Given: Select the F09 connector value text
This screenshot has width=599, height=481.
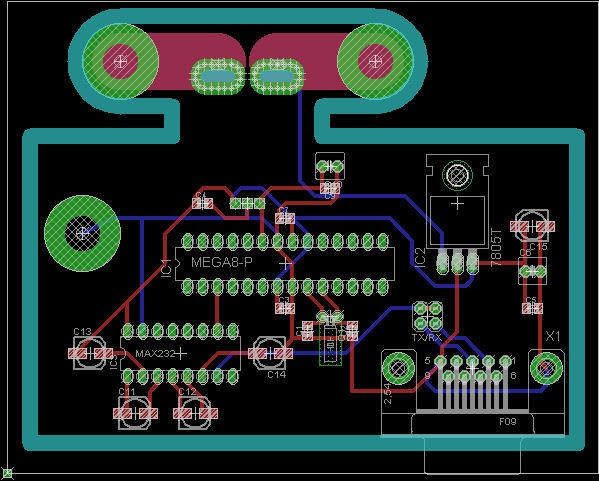Looking at the screenshot, I should [x=508, y=422].
